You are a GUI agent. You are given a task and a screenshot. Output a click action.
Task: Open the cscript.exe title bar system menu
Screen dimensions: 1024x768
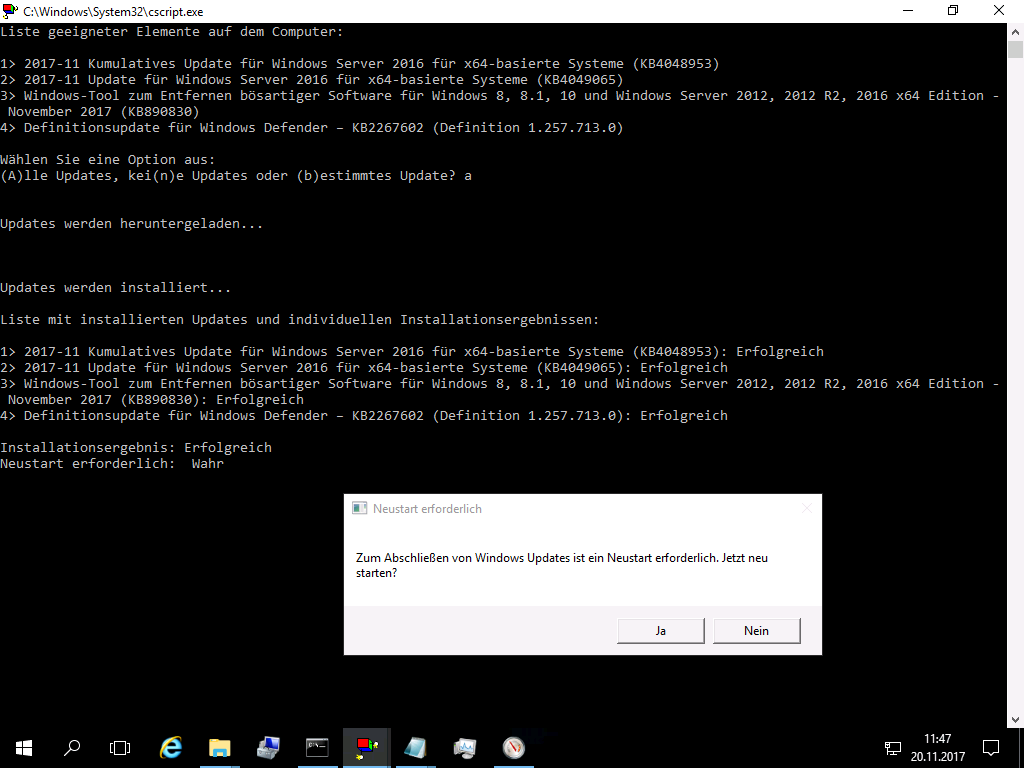click(11, 10)
